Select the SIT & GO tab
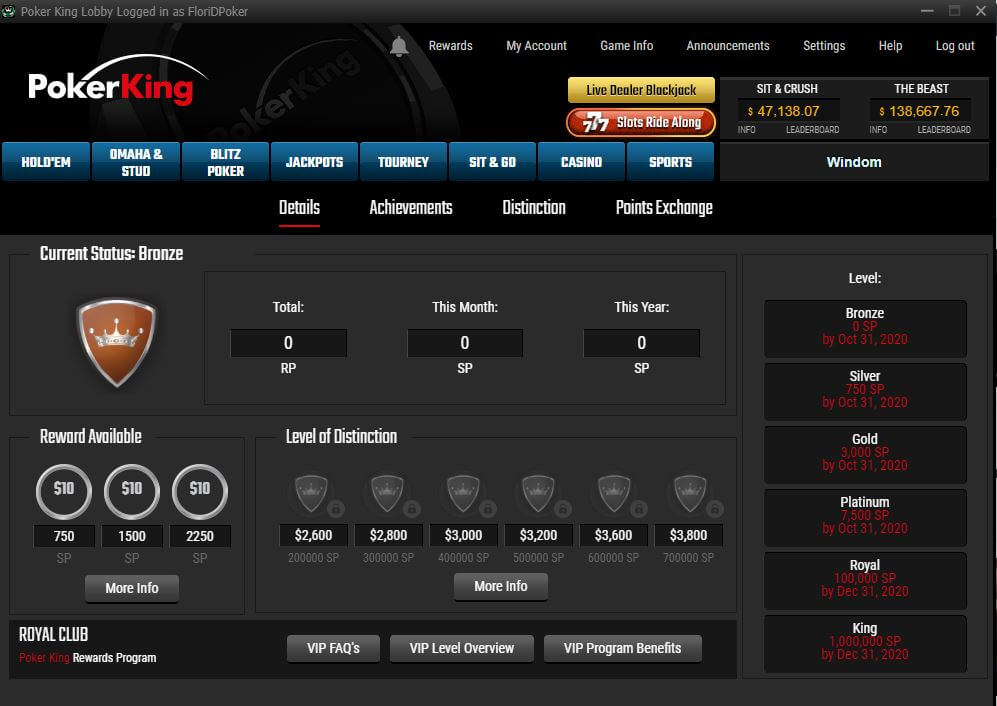 (492, 162)
